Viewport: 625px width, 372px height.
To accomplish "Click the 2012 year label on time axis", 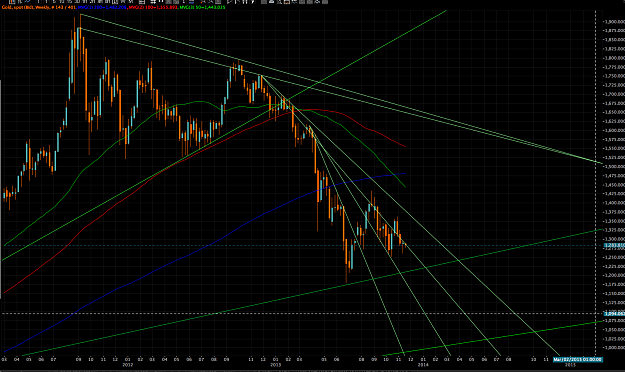I will pyautogui.click(x=128, y=365).
